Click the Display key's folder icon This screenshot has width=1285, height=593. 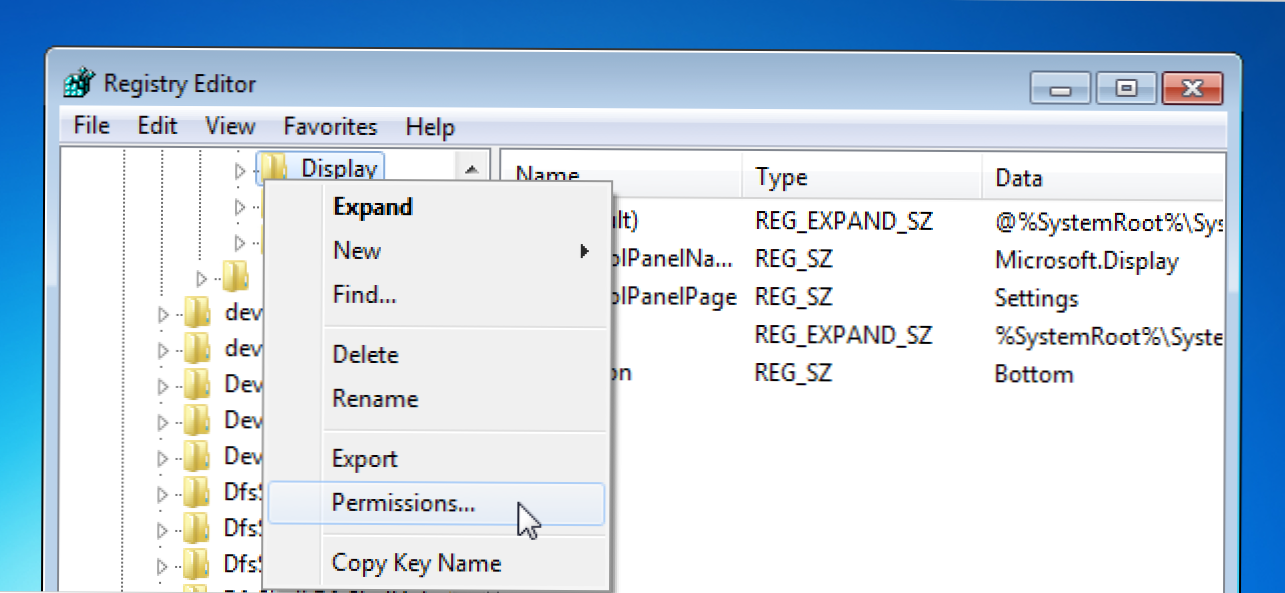[275, 169]
